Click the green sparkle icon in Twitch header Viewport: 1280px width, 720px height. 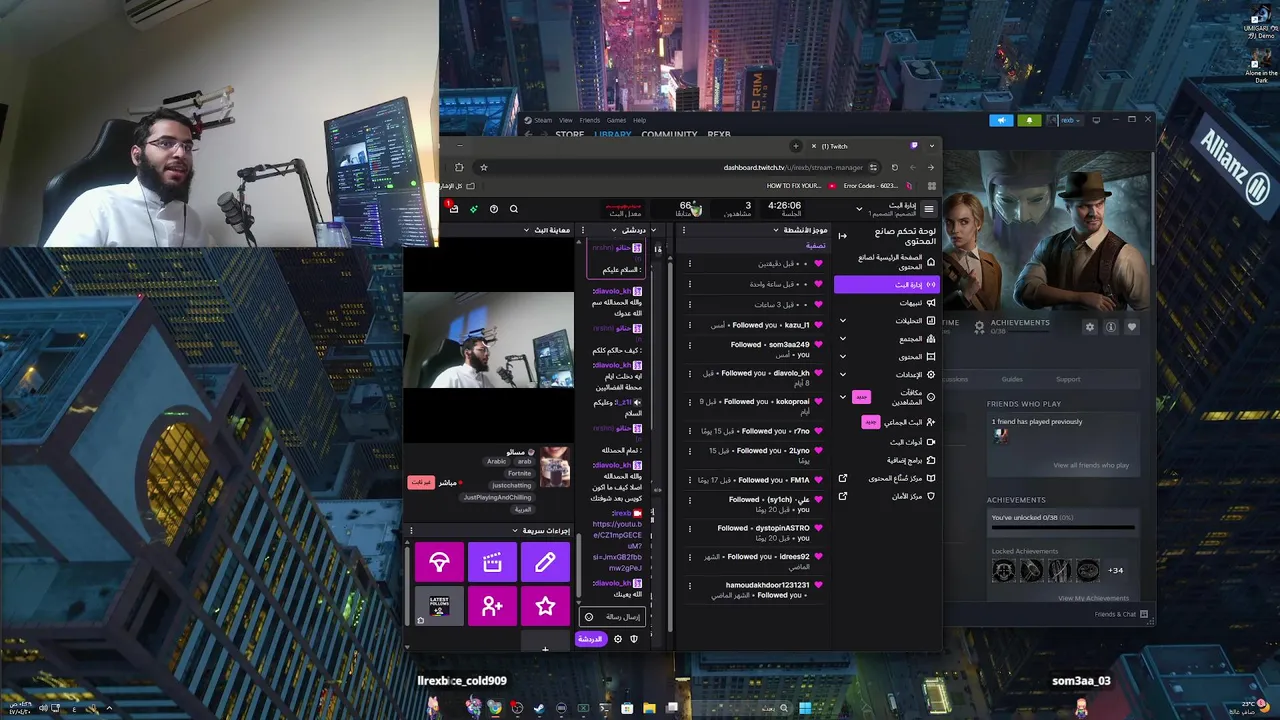[x=473, y=209]
